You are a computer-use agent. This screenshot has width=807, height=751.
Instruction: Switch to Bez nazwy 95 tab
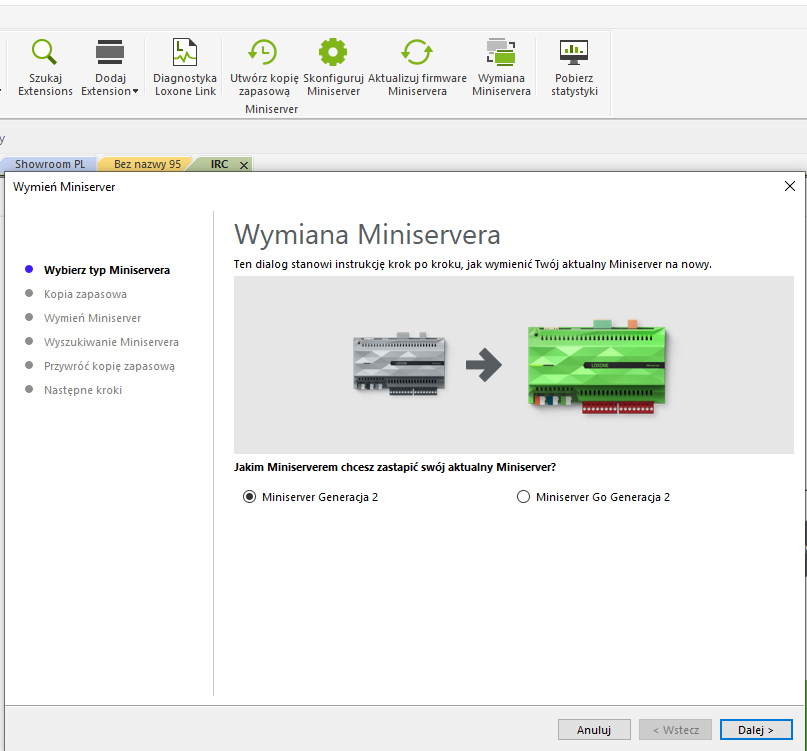[x=147, y=164]
